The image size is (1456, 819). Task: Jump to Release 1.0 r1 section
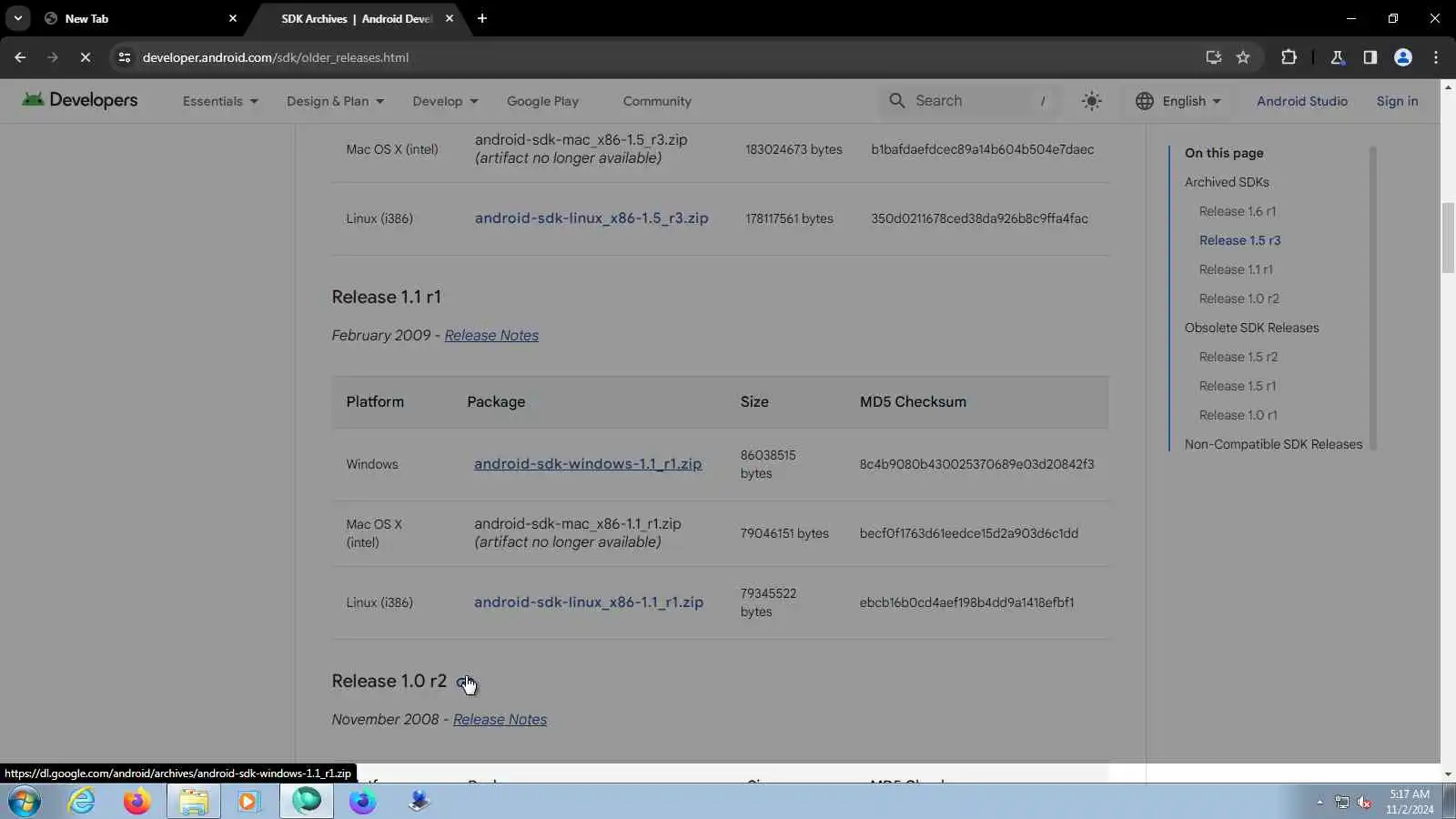pyautogui.click(x=1238, y=415)
